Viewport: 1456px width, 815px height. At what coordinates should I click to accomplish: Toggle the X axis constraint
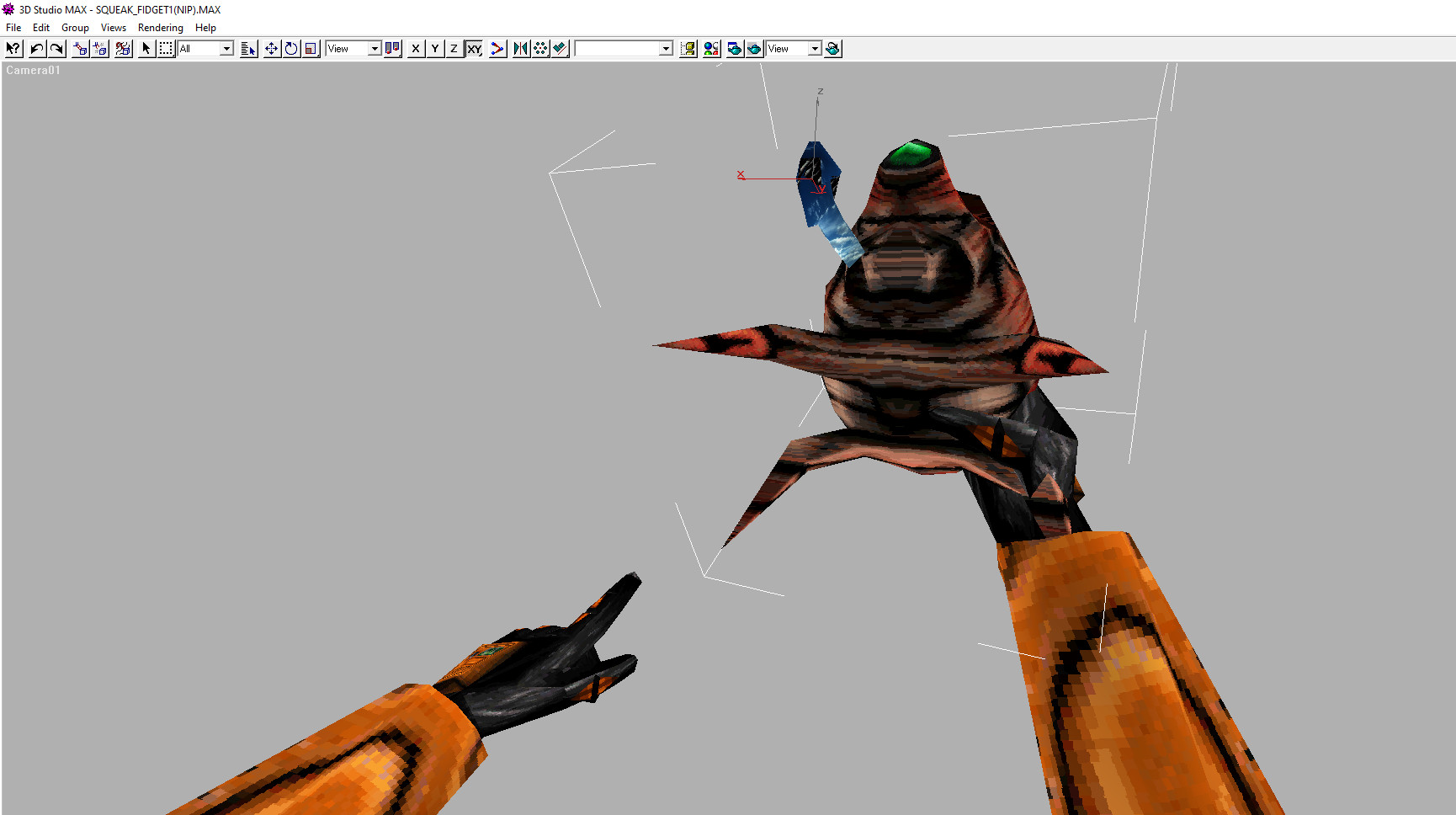(x=415, y=48)
